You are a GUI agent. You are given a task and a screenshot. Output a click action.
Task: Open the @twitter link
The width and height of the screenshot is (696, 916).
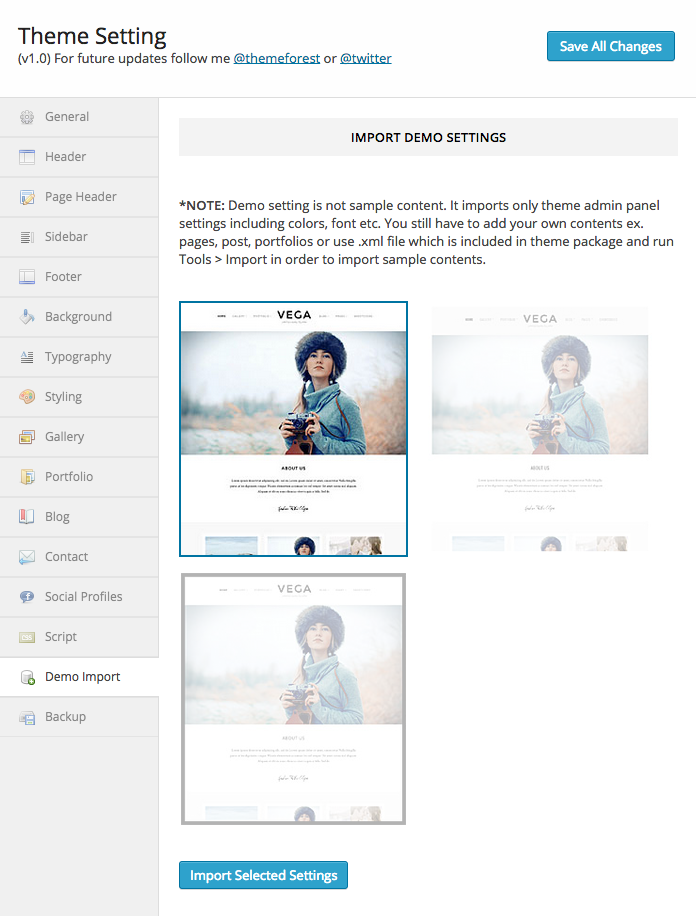pos(365,59)
